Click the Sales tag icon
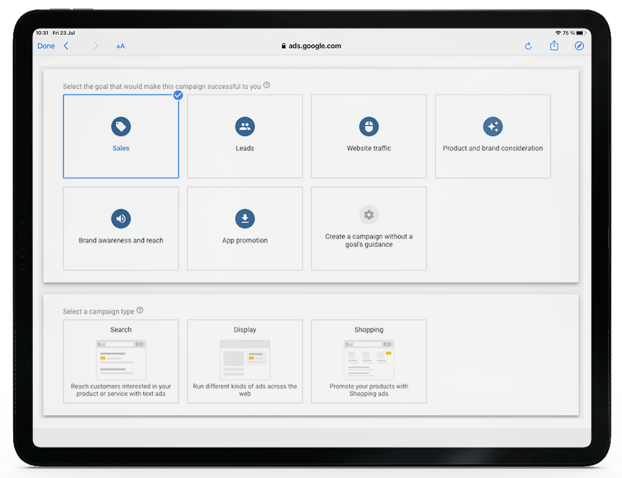Screen dimensions: 622x478 pyautogui.click(x=121, y=127)
